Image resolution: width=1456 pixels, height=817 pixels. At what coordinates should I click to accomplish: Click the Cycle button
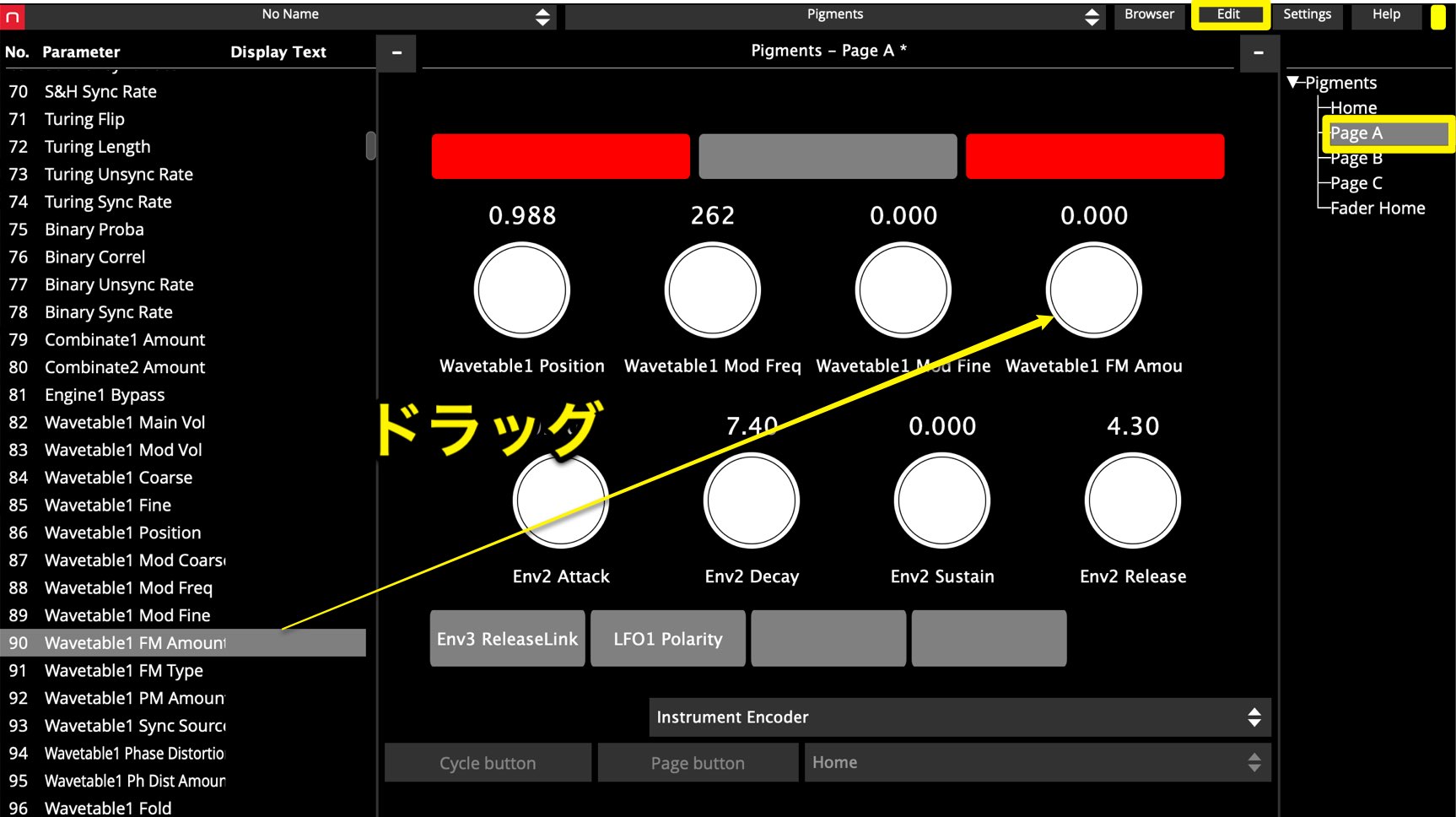[488, 763]
